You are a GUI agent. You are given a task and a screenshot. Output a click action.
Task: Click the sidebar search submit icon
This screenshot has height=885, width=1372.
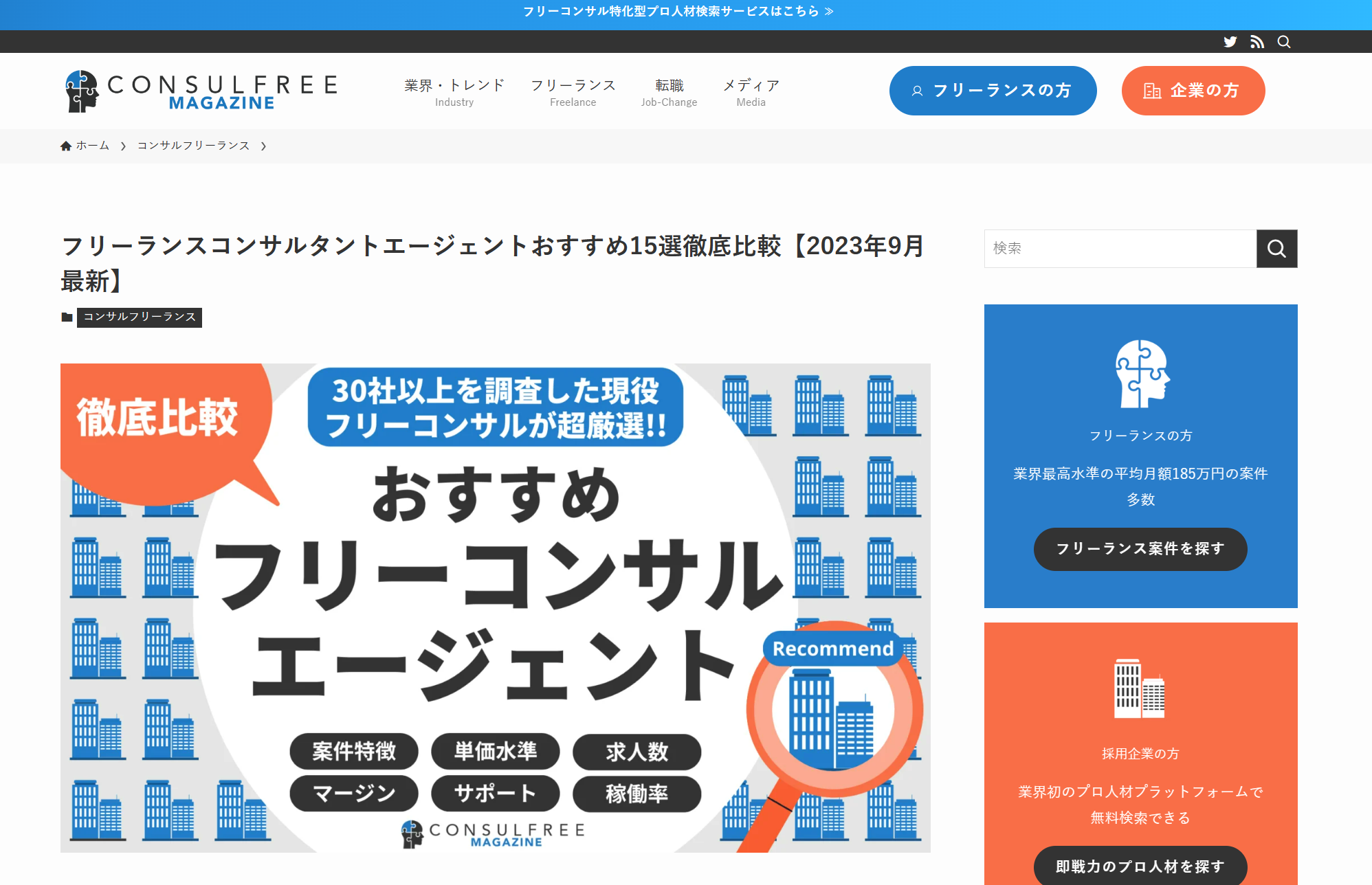pyautogui.click(x=1276, y=249)
